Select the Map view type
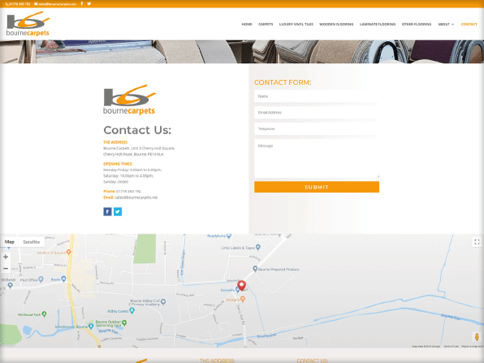 10,242
